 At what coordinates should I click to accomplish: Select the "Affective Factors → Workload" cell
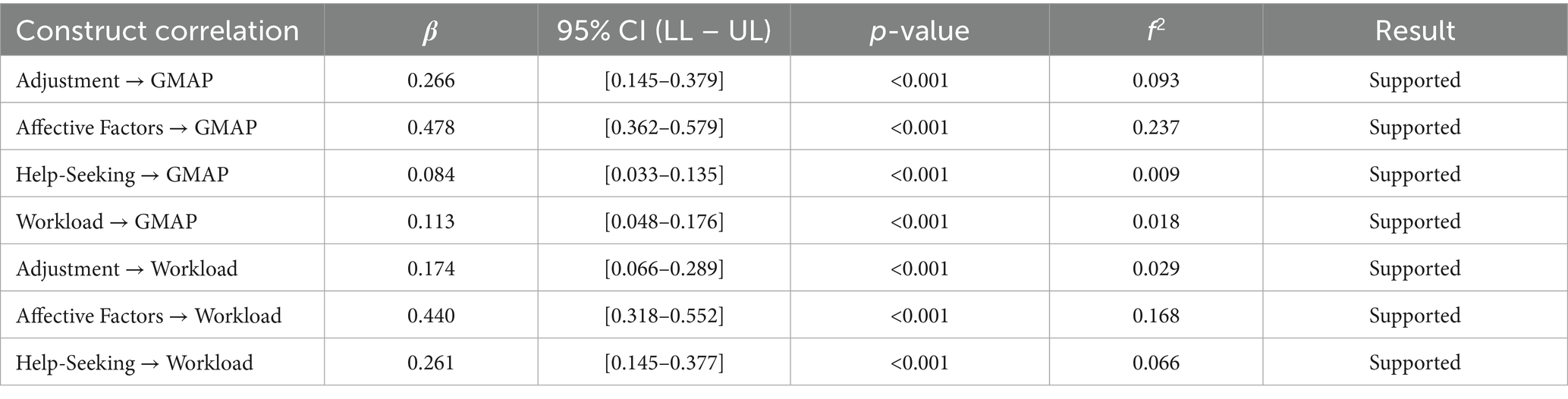[149, 316]
